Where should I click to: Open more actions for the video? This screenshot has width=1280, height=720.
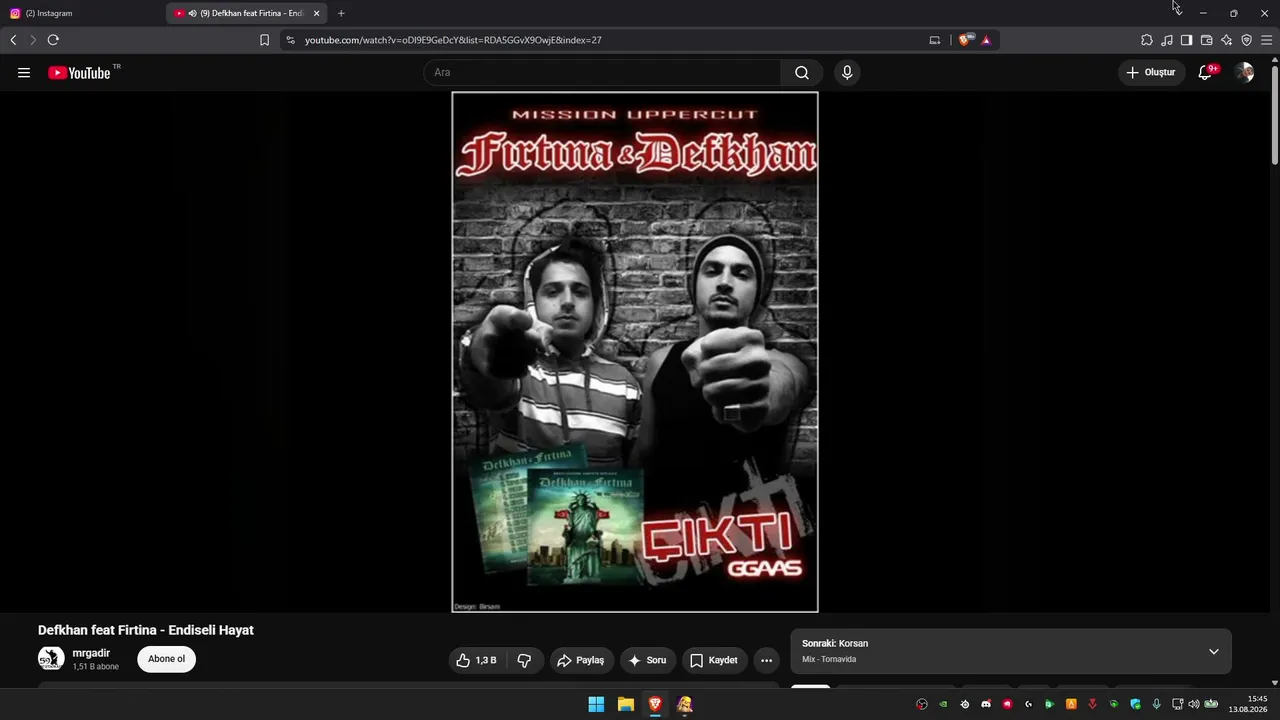click(x=766, y=660)
